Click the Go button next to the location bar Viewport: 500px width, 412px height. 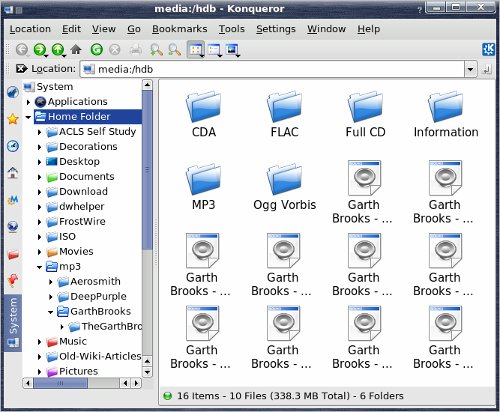point(487,69)
